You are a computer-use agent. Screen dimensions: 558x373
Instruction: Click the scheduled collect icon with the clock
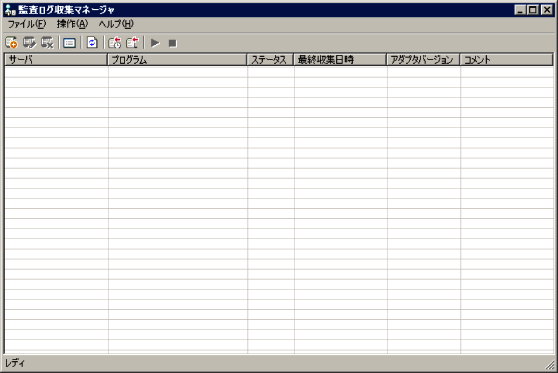(115, 43)
